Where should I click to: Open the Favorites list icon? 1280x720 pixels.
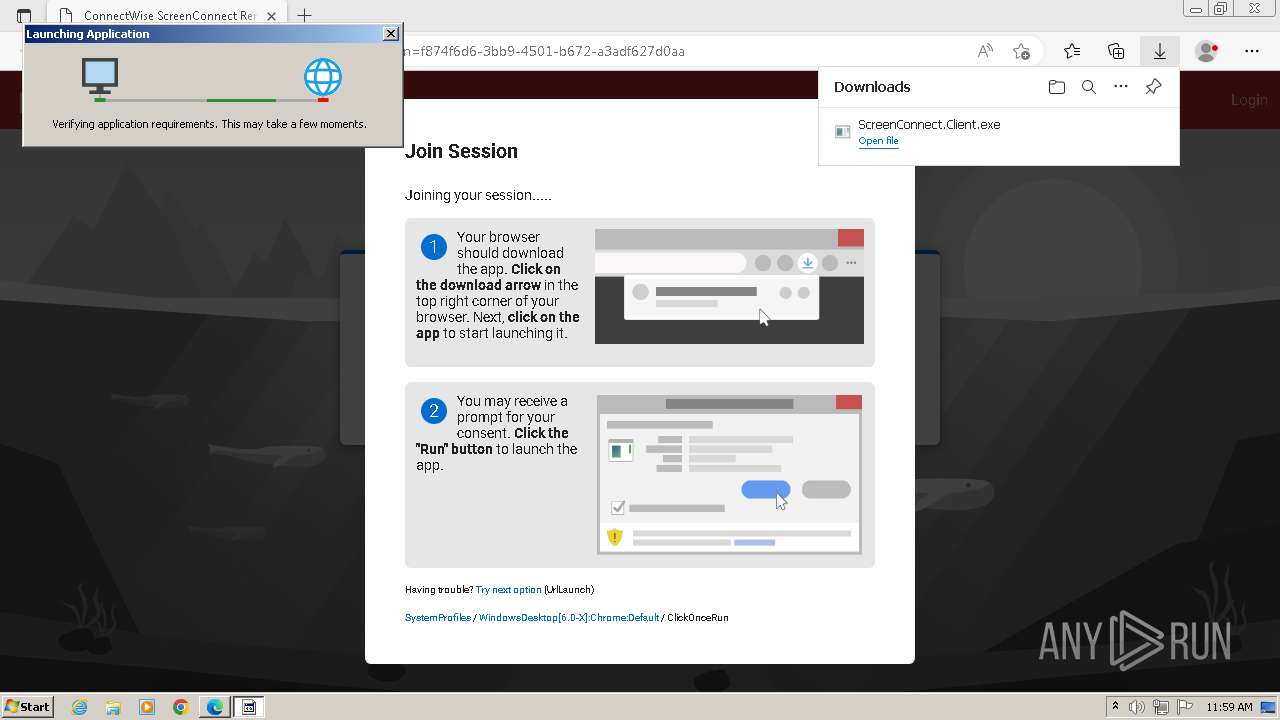click(x=1072, y=51)
